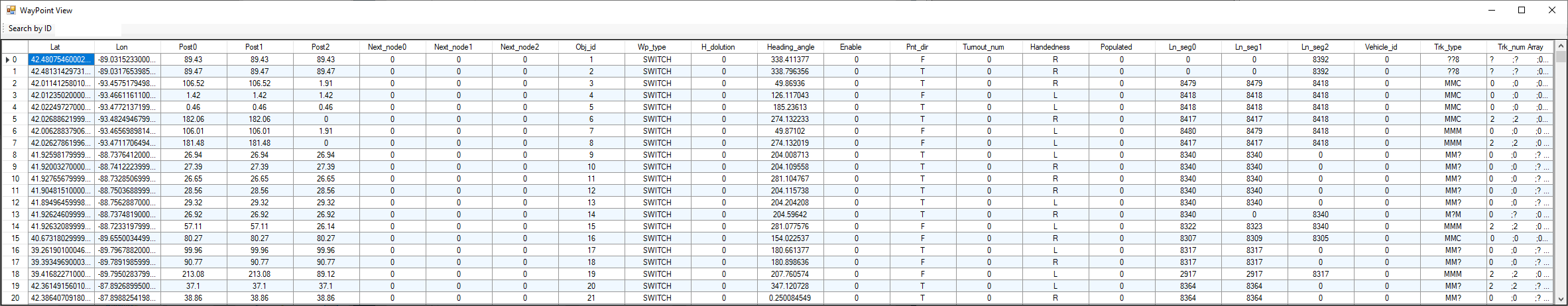Click the Pnt_dir column header

[x=917, y=47]
